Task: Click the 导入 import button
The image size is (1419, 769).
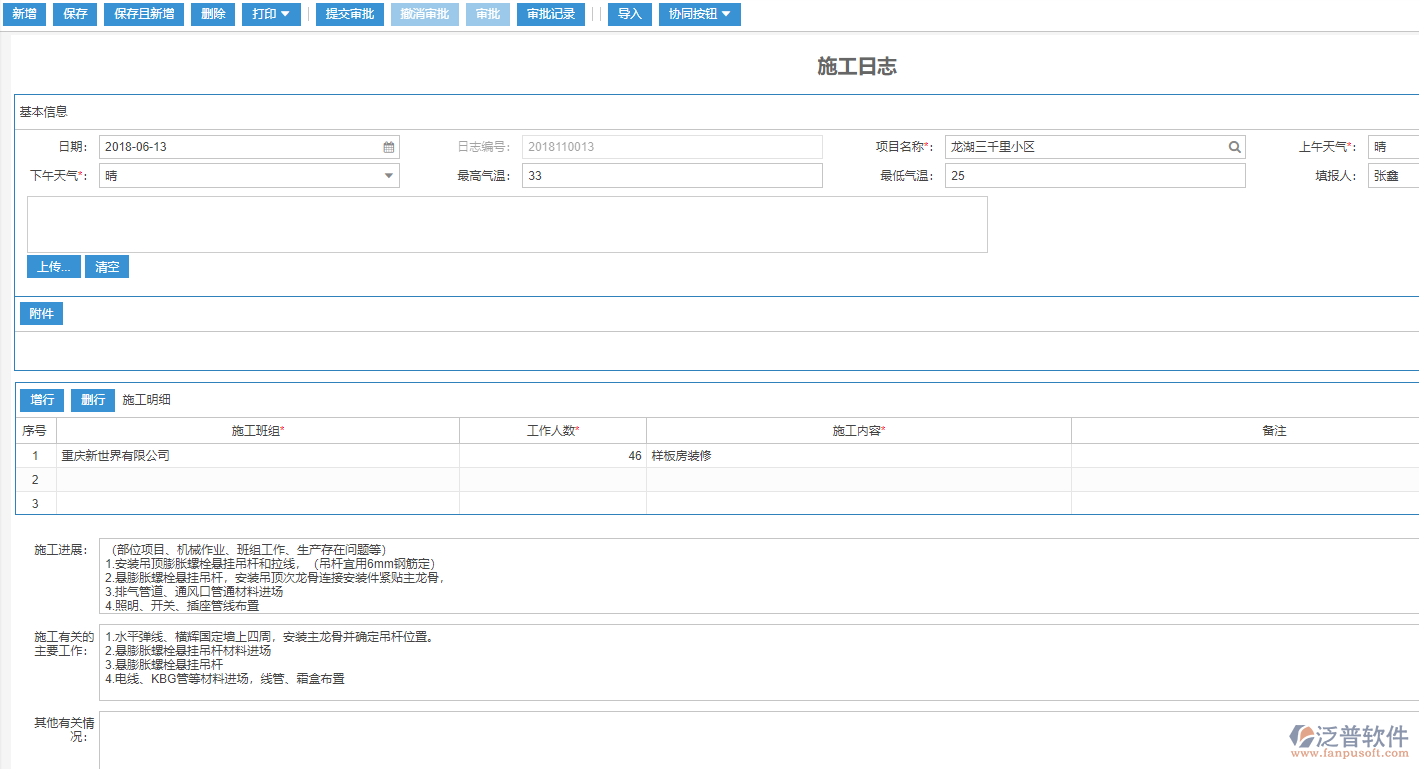Action: point(629,14)
